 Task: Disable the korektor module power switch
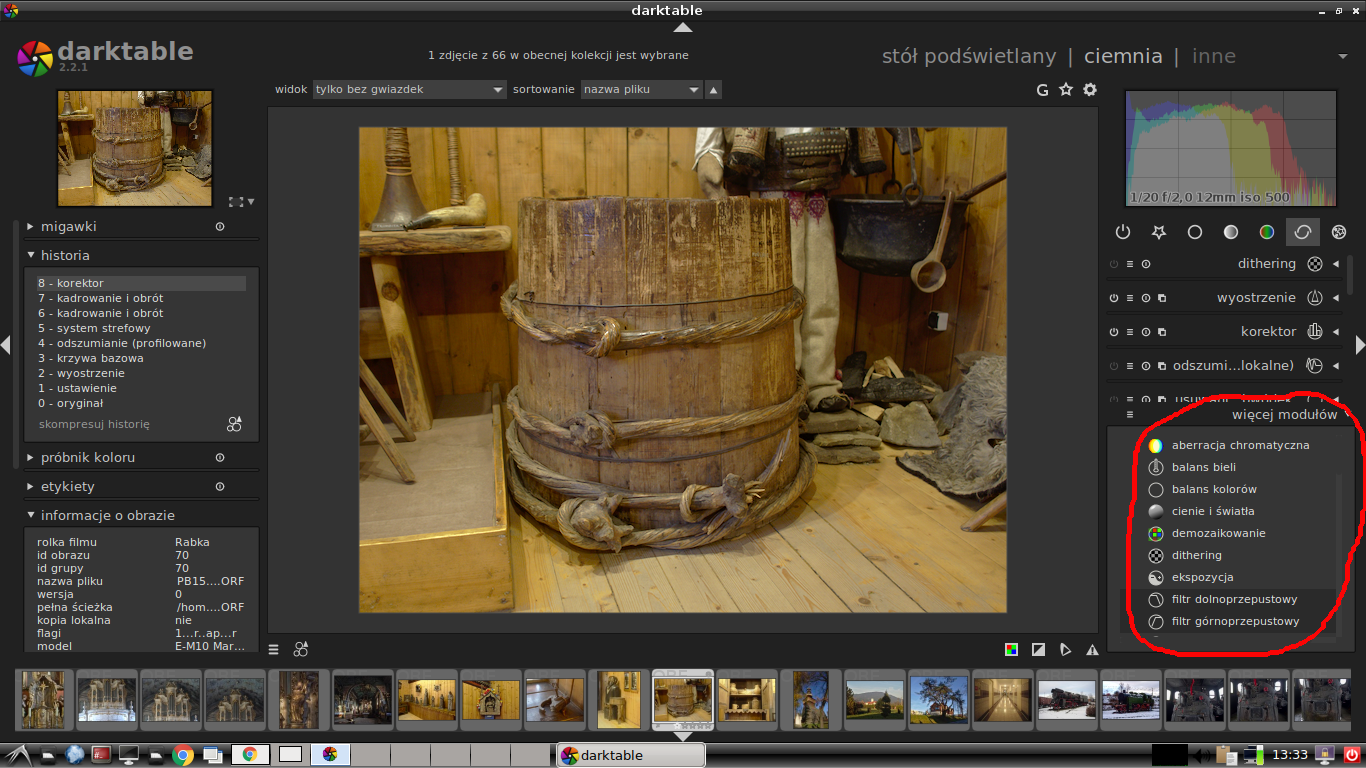point(1113,332)
